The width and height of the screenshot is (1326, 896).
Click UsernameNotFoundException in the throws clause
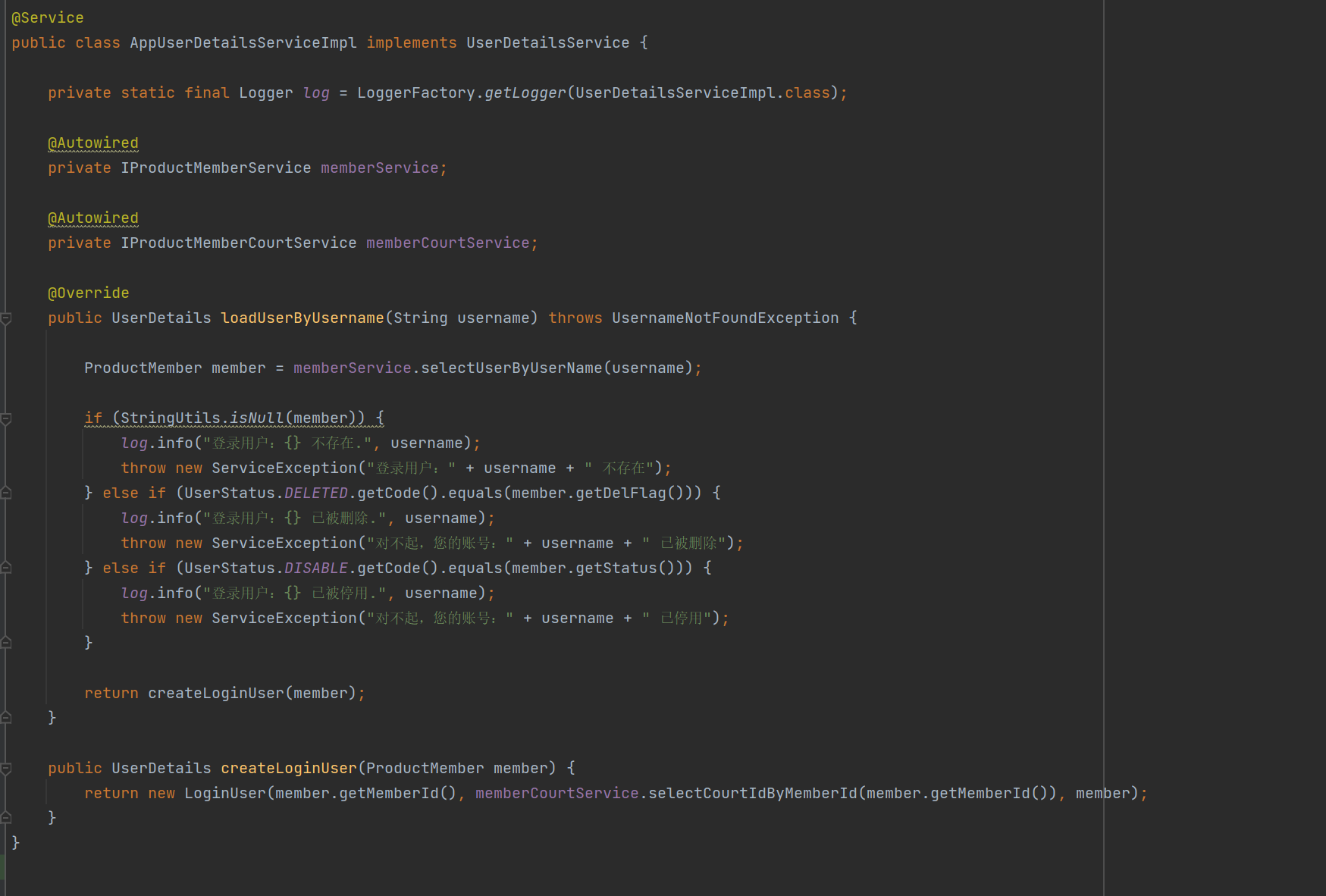coord(726,318)
